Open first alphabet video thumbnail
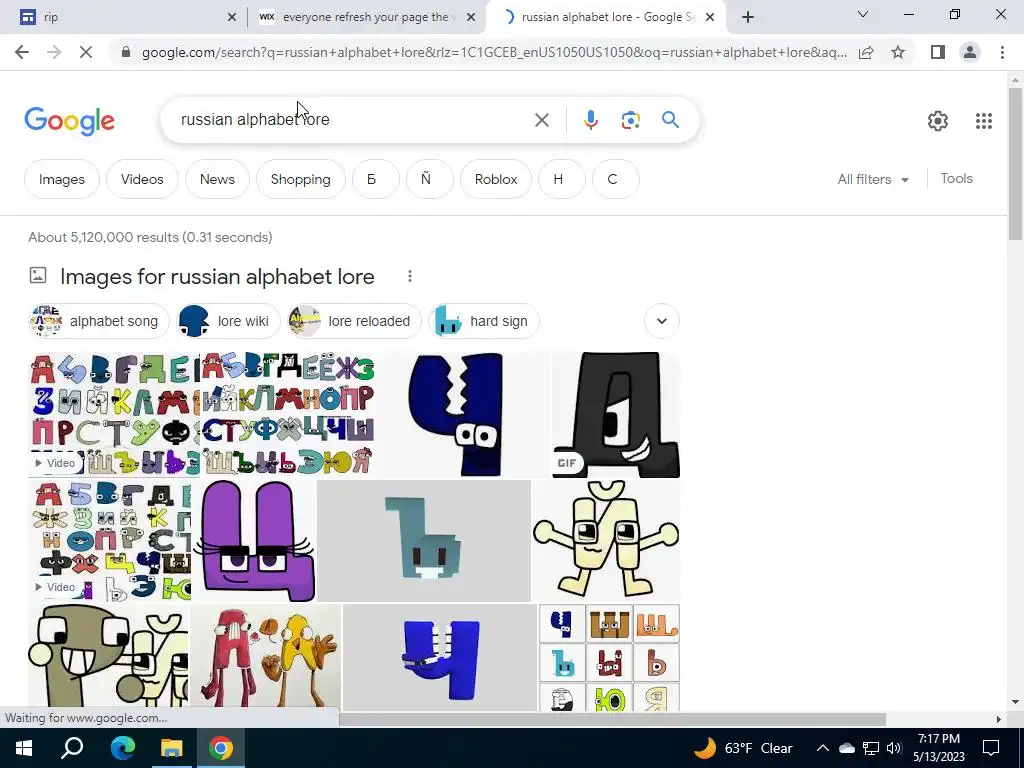The width and height of the screenshot is (1024, 768). pos(114,415)
